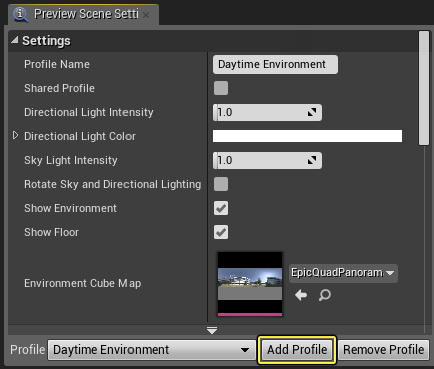Open the EpicQuadPanorama asset dropdown

[343, 273]
